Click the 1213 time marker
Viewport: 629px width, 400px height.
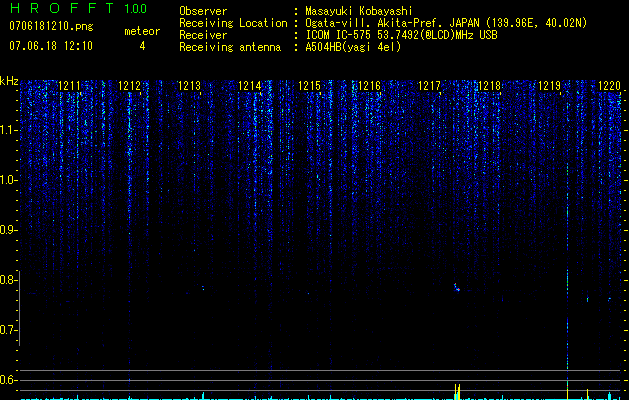click(x=189, y=86)
